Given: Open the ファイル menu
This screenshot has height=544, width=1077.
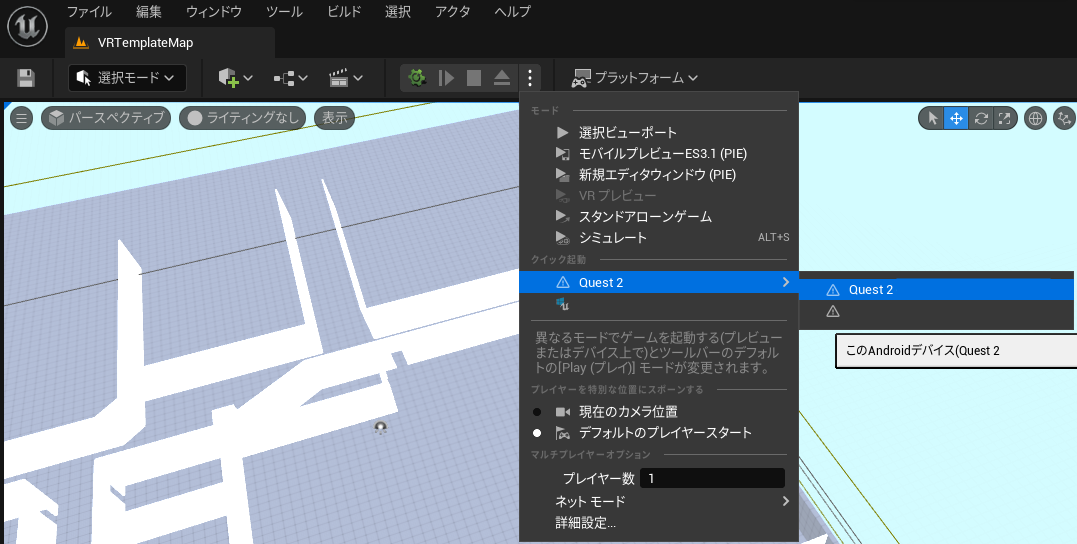Looking at the screenshot, I should coord(89,12).
